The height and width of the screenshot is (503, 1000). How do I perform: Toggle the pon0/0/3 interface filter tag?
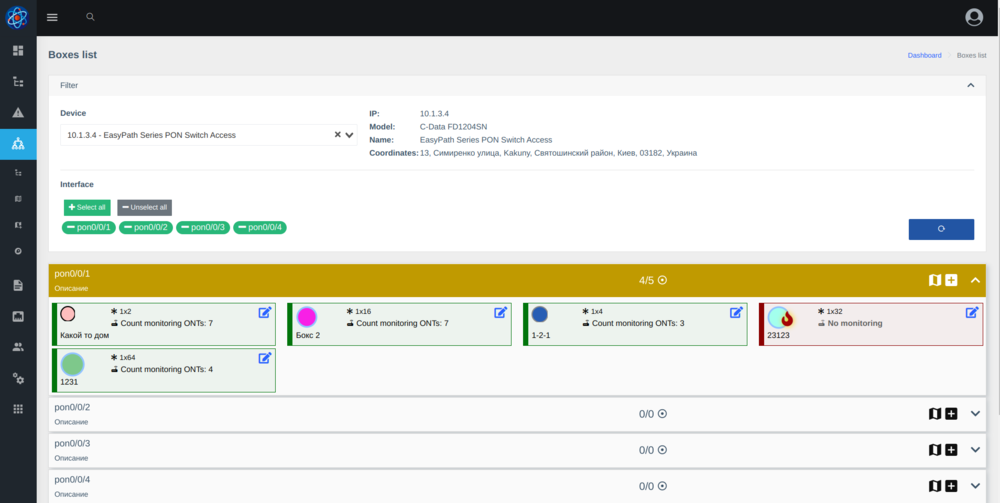point(203,228)
